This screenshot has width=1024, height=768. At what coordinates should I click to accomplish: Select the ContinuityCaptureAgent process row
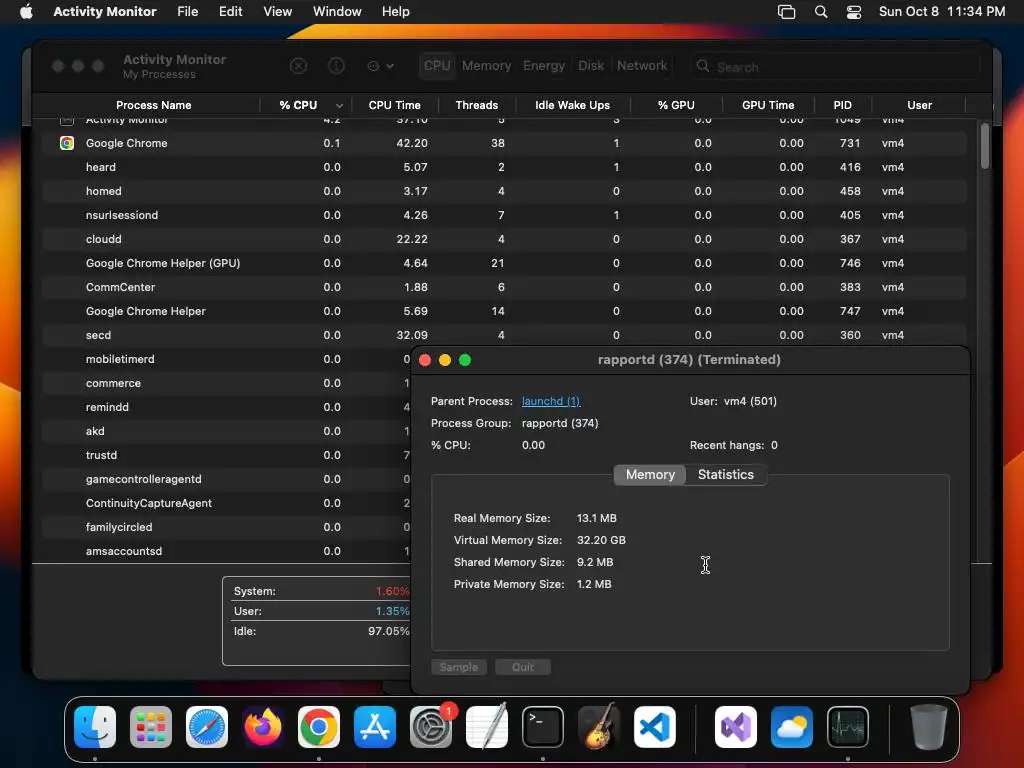pos(227,504)
